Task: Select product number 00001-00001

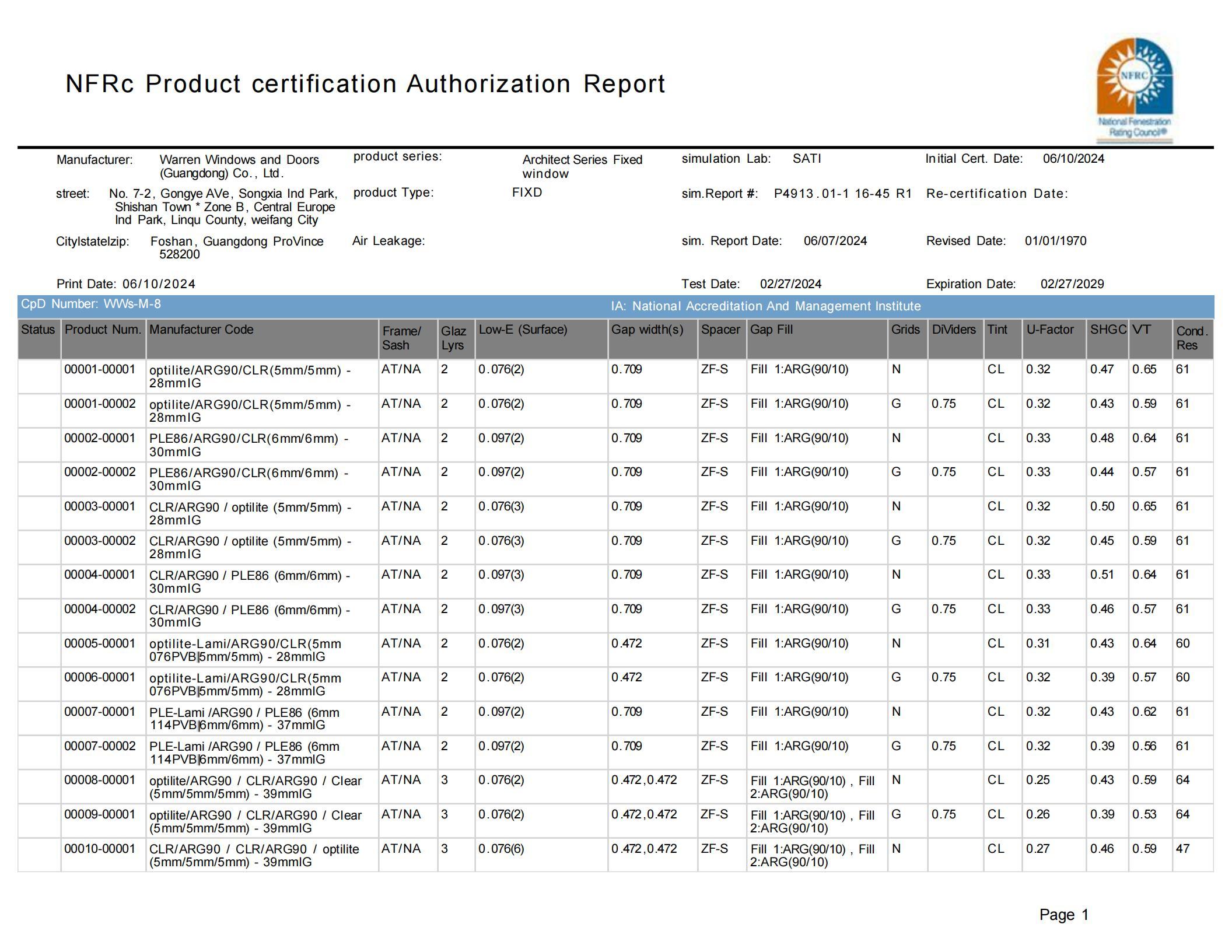Action: (100, 369)
